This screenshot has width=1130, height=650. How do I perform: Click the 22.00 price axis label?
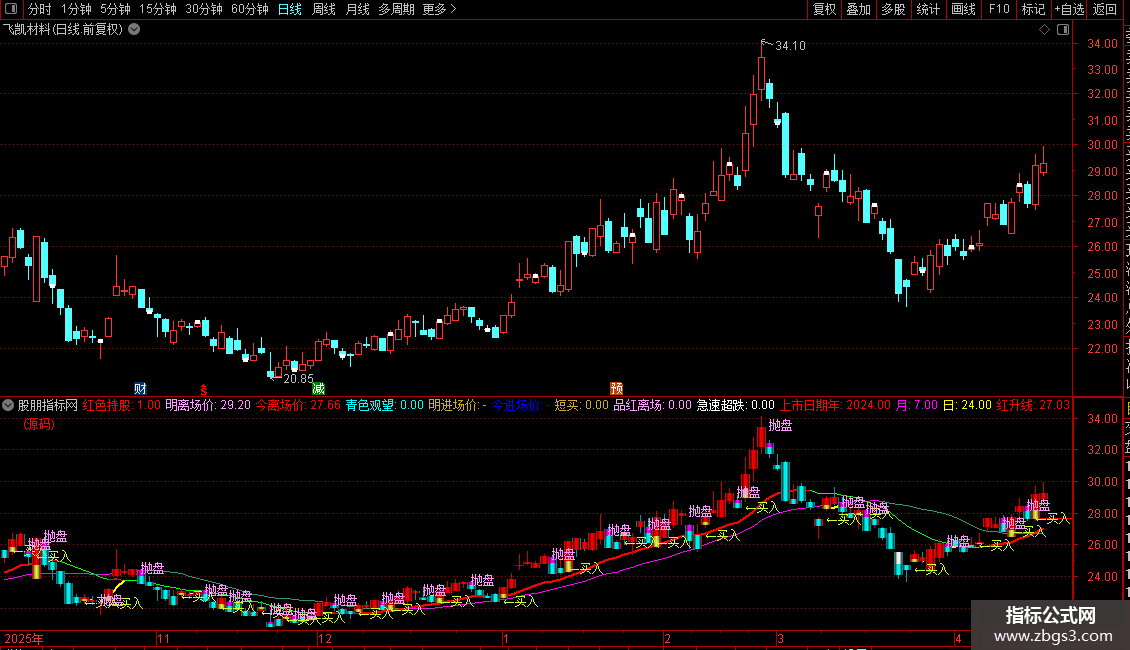[x=1102, y=349]
